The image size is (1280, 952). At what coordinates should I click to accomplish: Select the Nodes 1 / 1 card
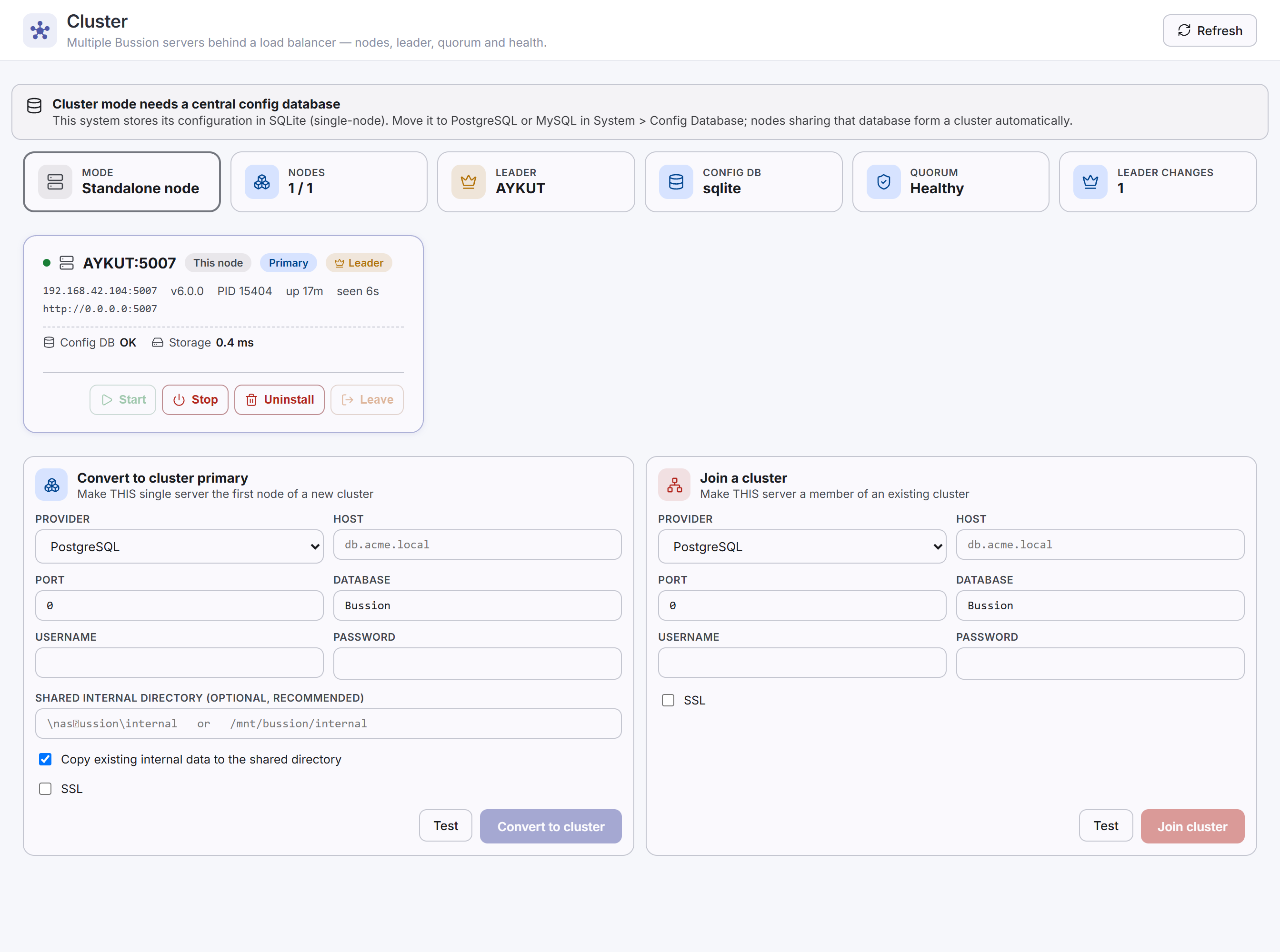(x=329, y=182)
